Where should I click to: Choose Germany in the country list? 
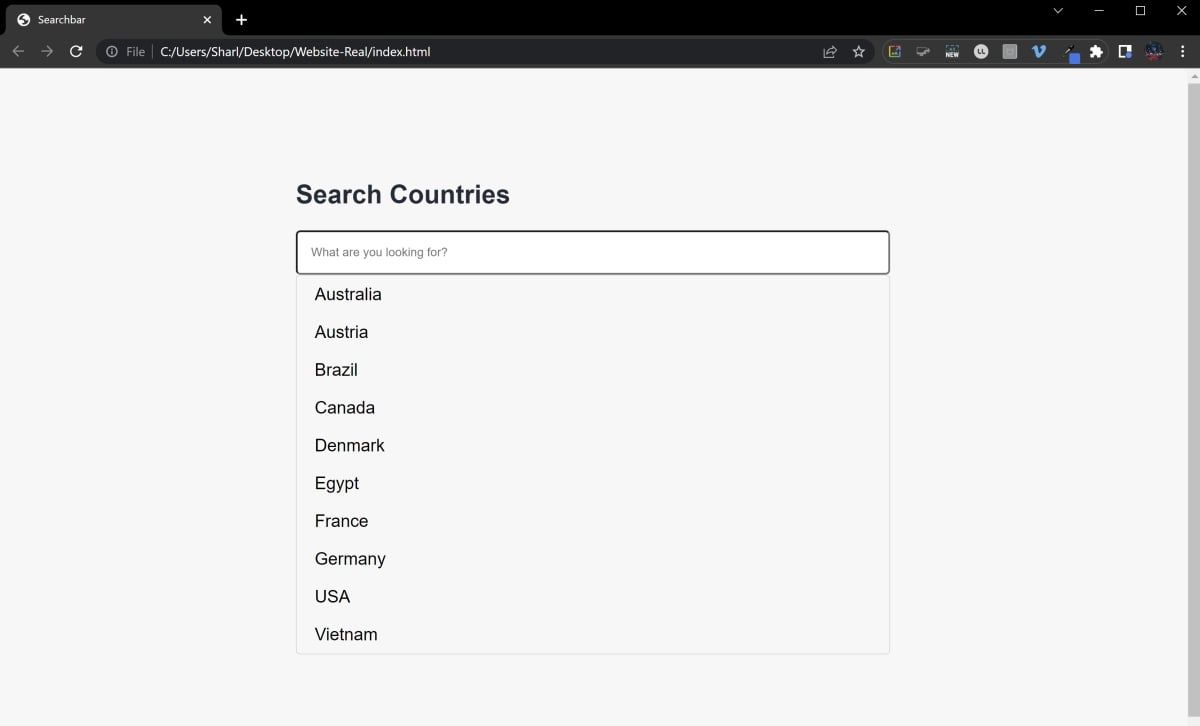(350, 558)
